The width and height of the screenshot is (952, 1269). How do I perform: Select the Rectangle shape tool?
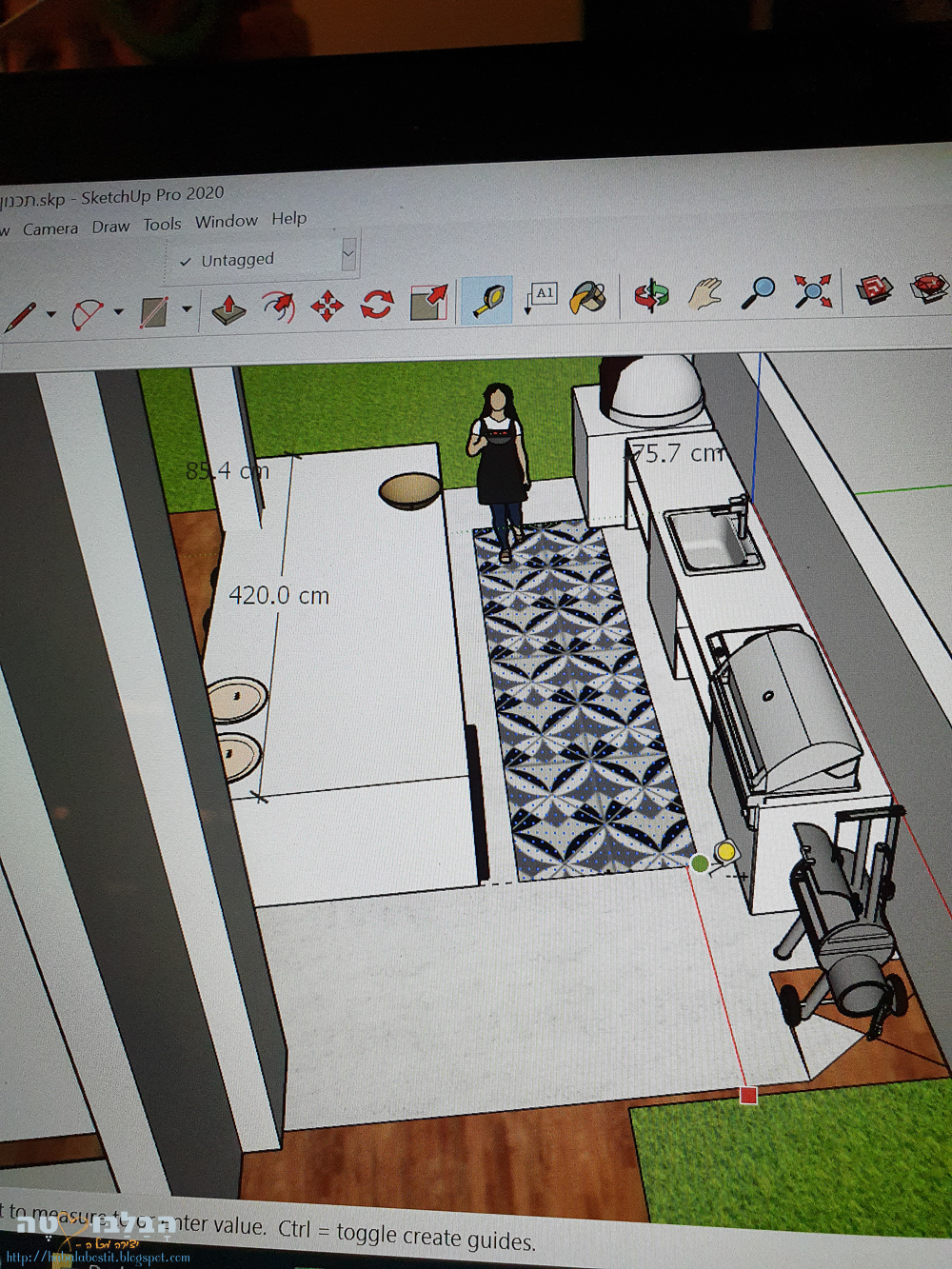154,311
